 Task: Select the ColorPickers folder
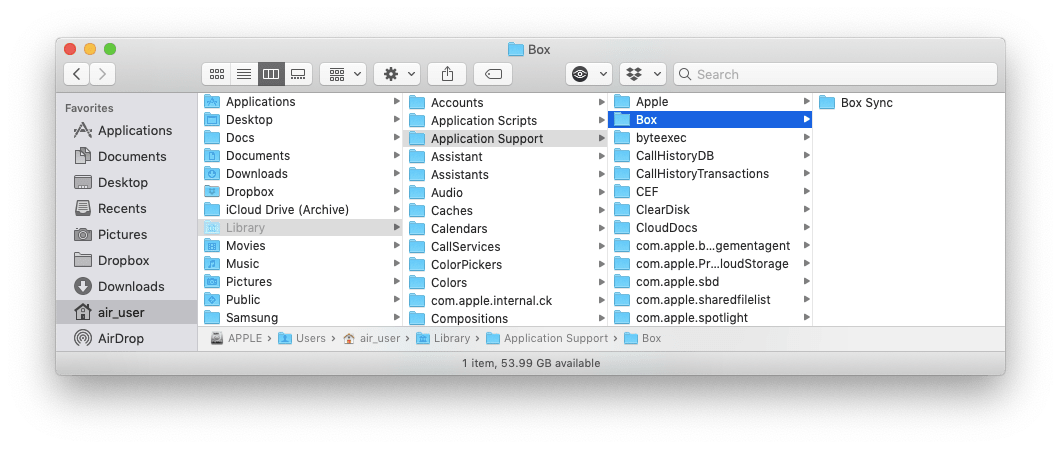coord(505,264)
